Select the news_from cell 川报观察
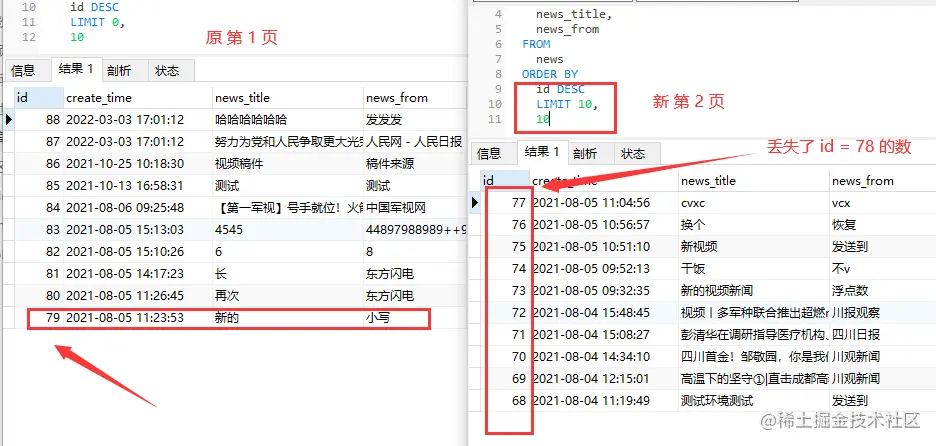936x446 pixels. coord(882,313)
